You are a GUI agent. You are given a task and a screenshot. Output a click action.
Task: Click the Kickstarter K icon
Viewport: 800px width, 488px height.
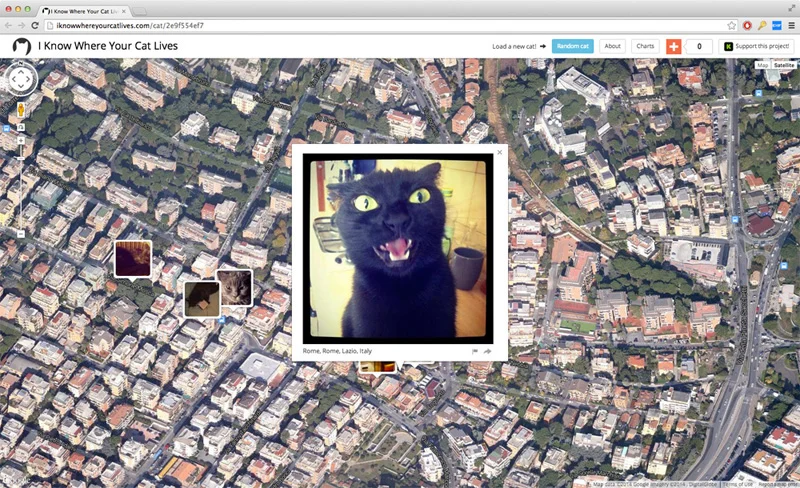pyautogui.click(x=729, y=46)
